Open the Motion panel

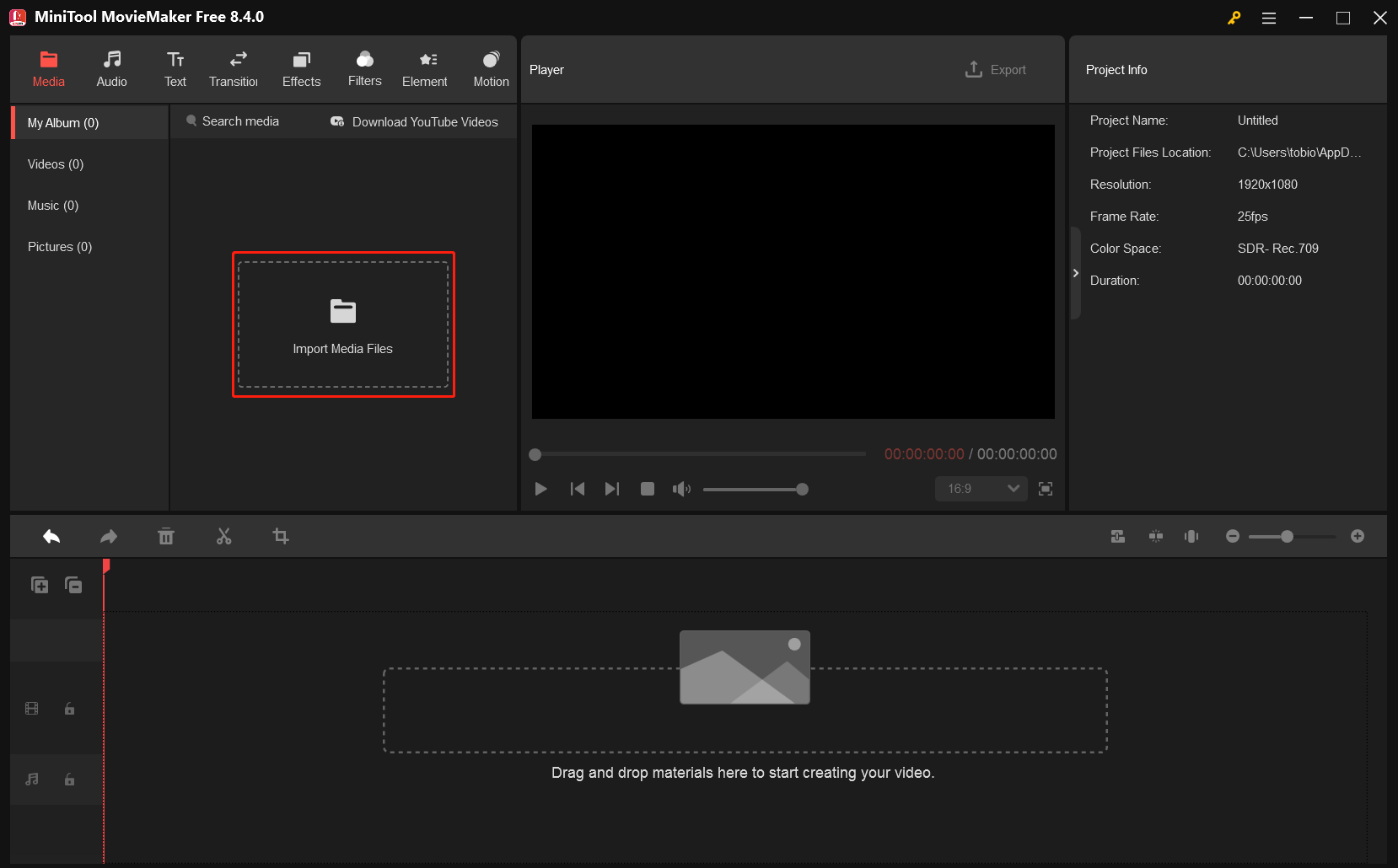point(491,67)
